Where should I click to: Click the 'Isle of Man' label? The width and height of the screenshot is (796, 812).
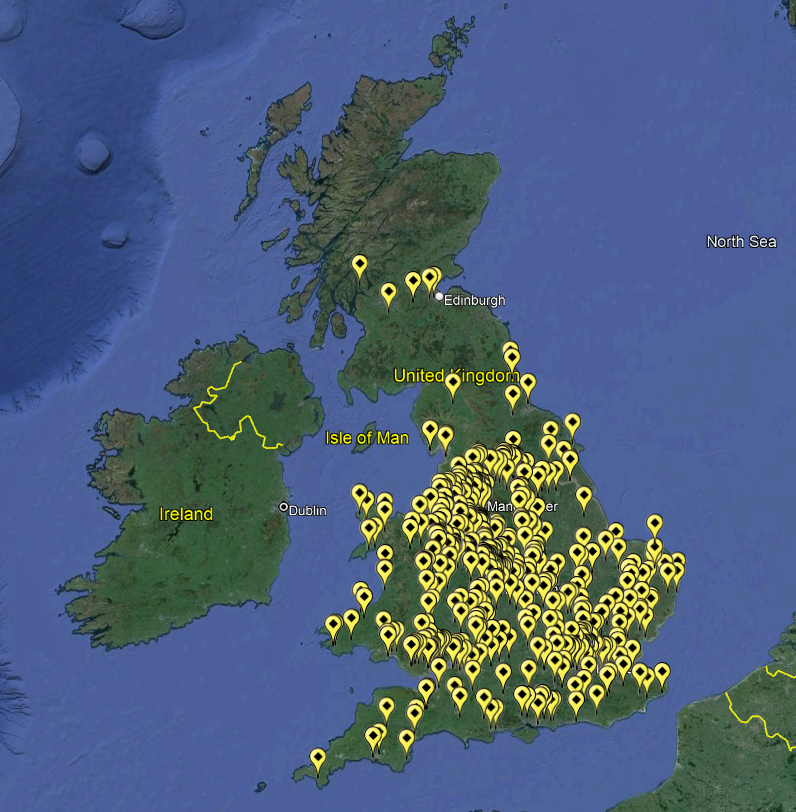point(367,438)
